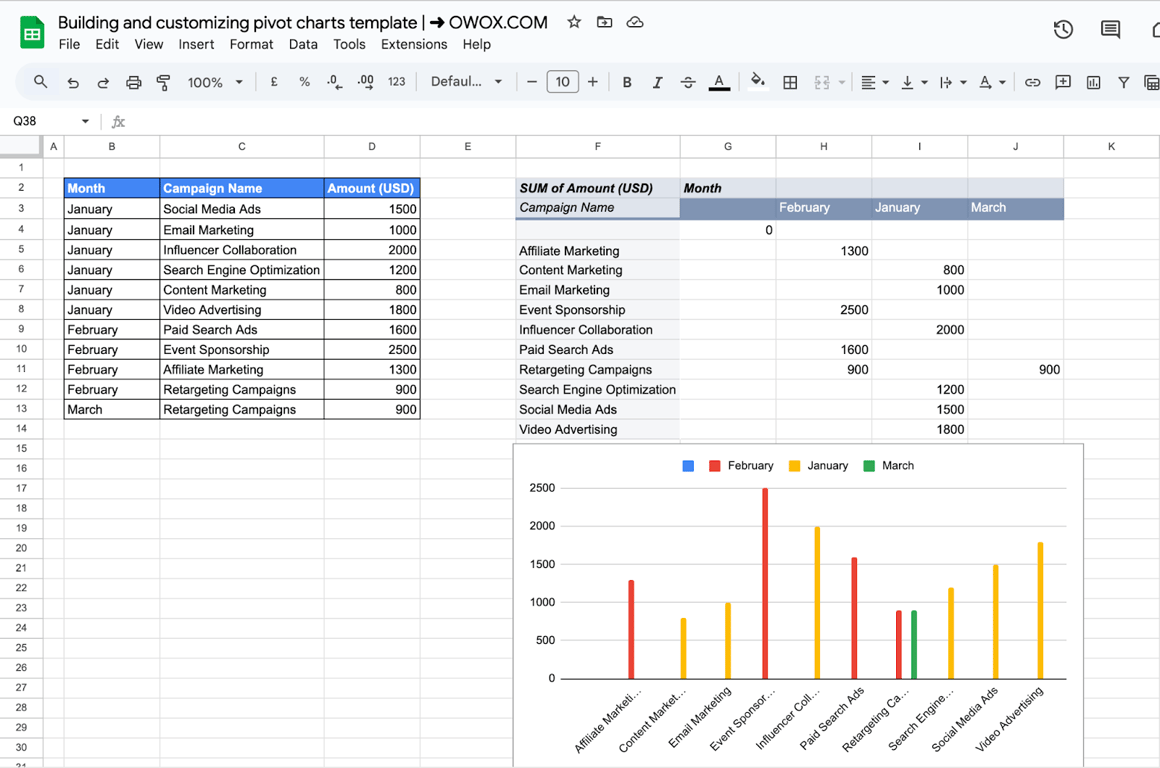
Task: Open the File menu
Action: [69, 44]
